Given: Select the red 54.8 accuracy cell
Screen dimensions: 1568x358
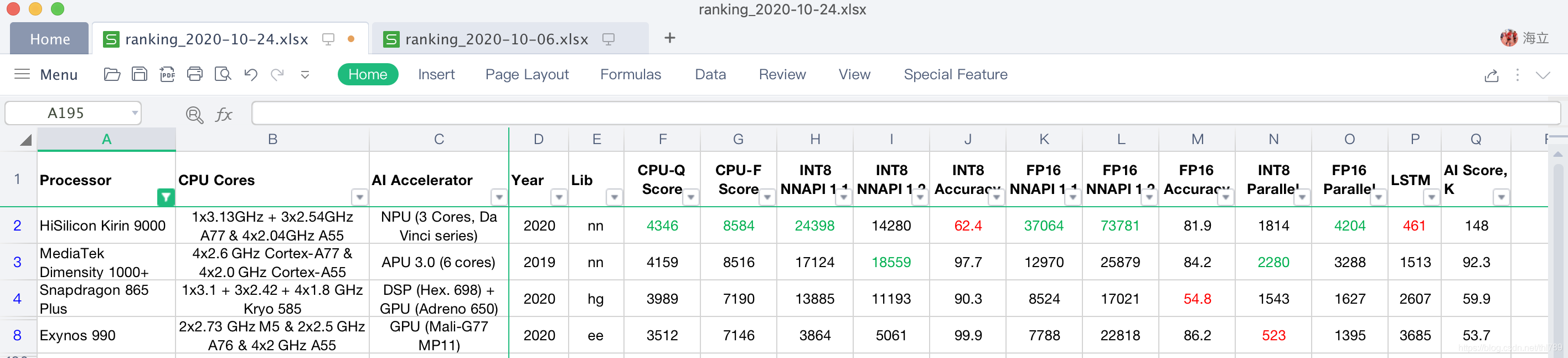Looking at the screenshot, I should [x=1196, y=298].
